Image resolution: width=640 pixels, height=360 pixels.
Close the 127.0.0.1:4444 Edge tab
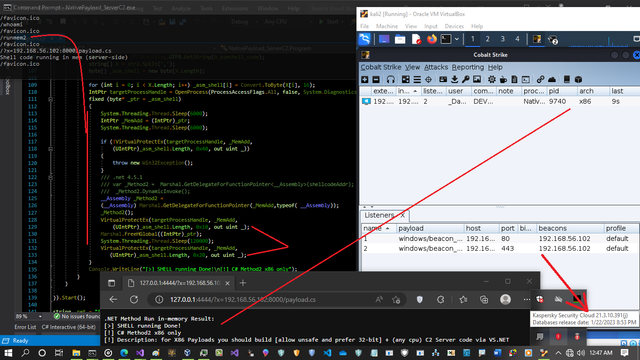(x=227, y=283)
